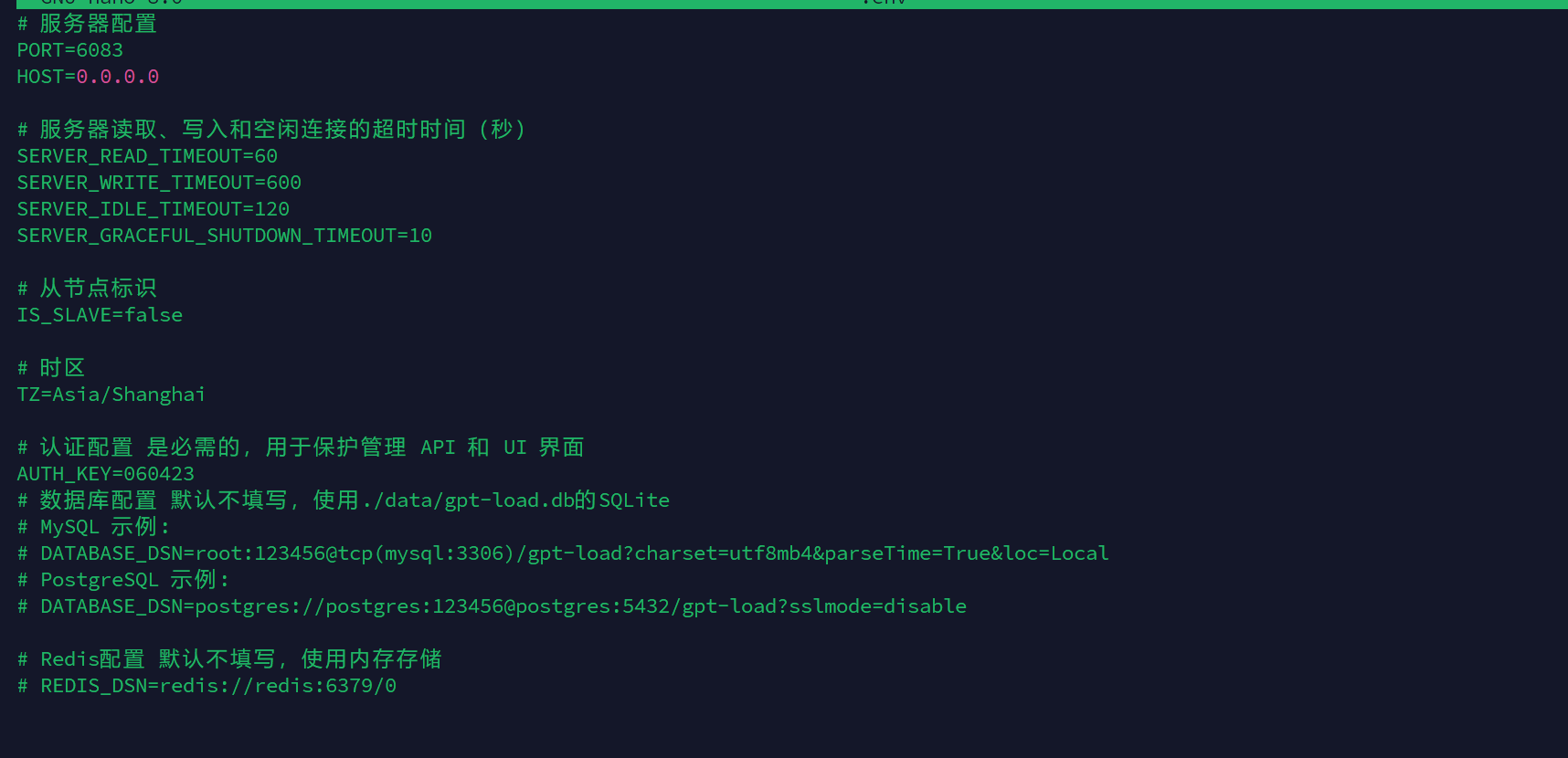
Task: Click the SERVER_WRITE_TIMEOUT=600 line
Action: [159, 183]
